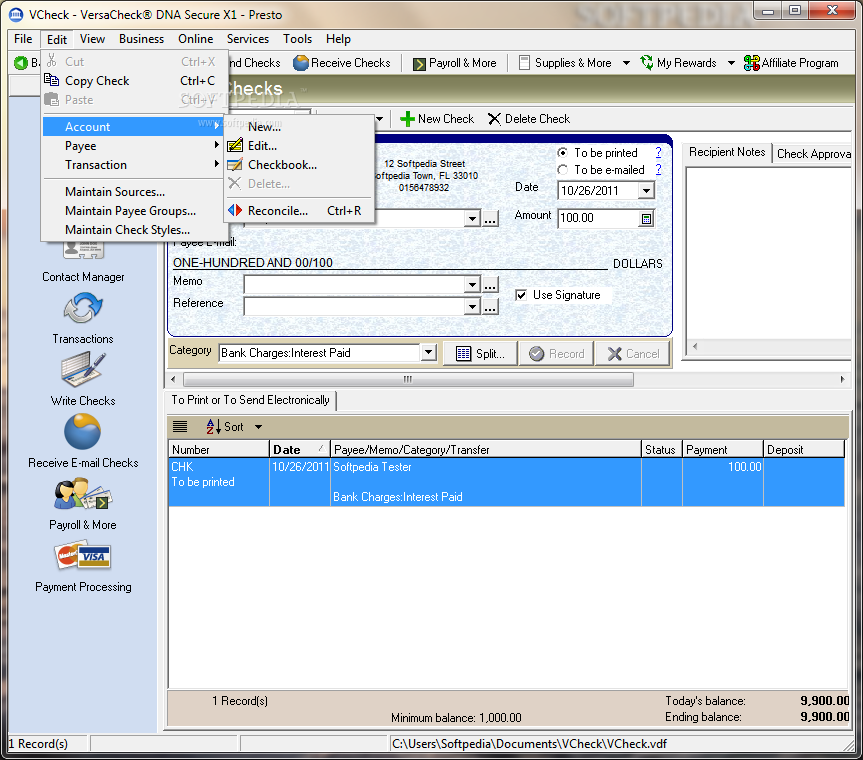This screenshot has height=760, width=863.
Task: Select the To be e-mailed radio button
Action: tap(562, 170)
